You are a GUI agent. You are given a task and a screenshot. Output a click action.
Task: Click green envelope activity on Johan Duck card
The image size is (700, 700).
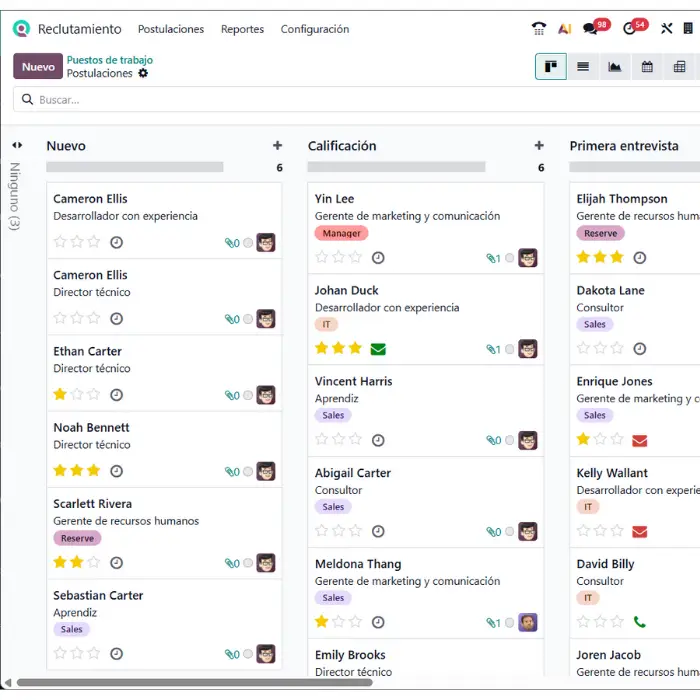click(378, 349)
